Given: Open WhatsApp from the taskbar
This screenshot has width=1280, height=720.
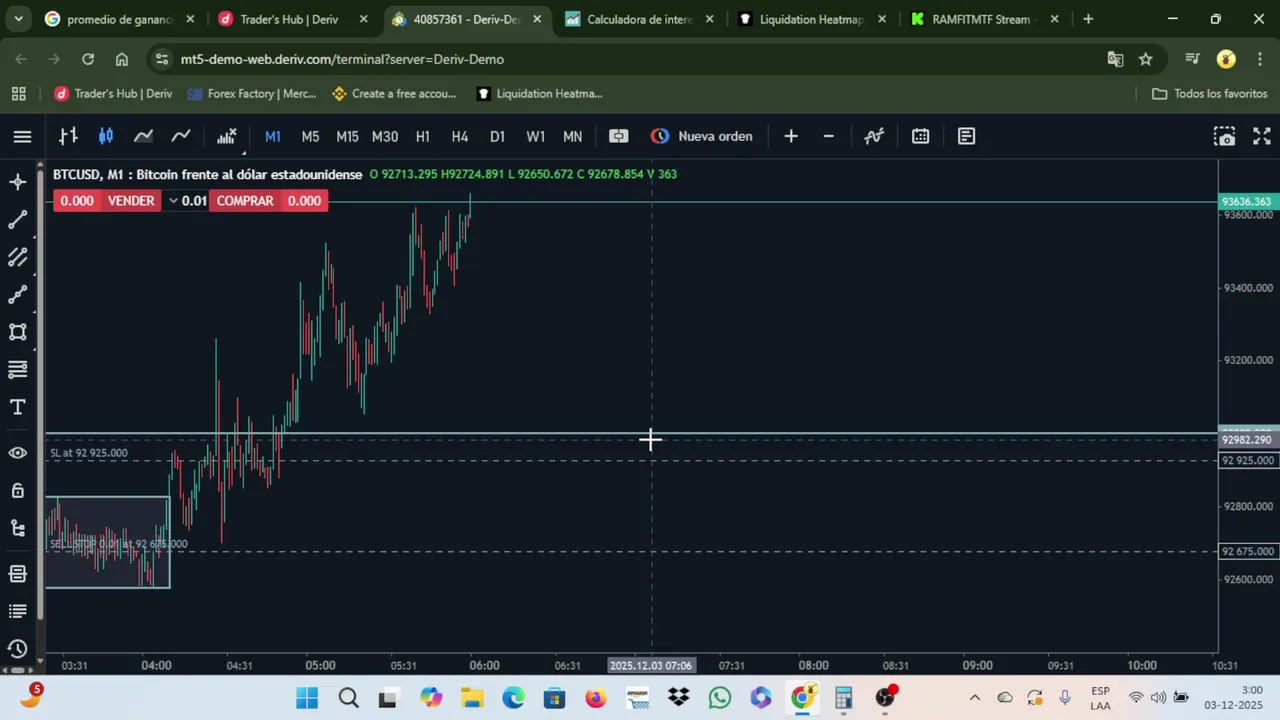Looking at the screenshot, I should 720,698.
